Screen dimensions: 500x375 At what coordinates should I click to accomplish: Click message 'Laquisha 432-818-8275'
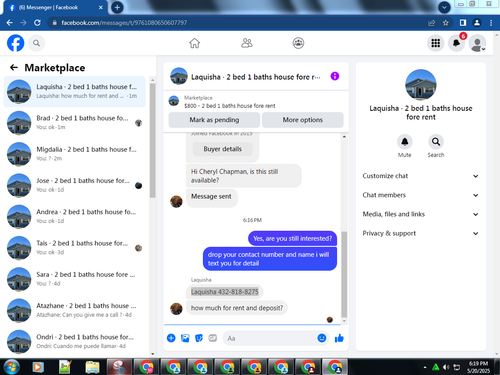pyautogui.click(x=225, y=292)
